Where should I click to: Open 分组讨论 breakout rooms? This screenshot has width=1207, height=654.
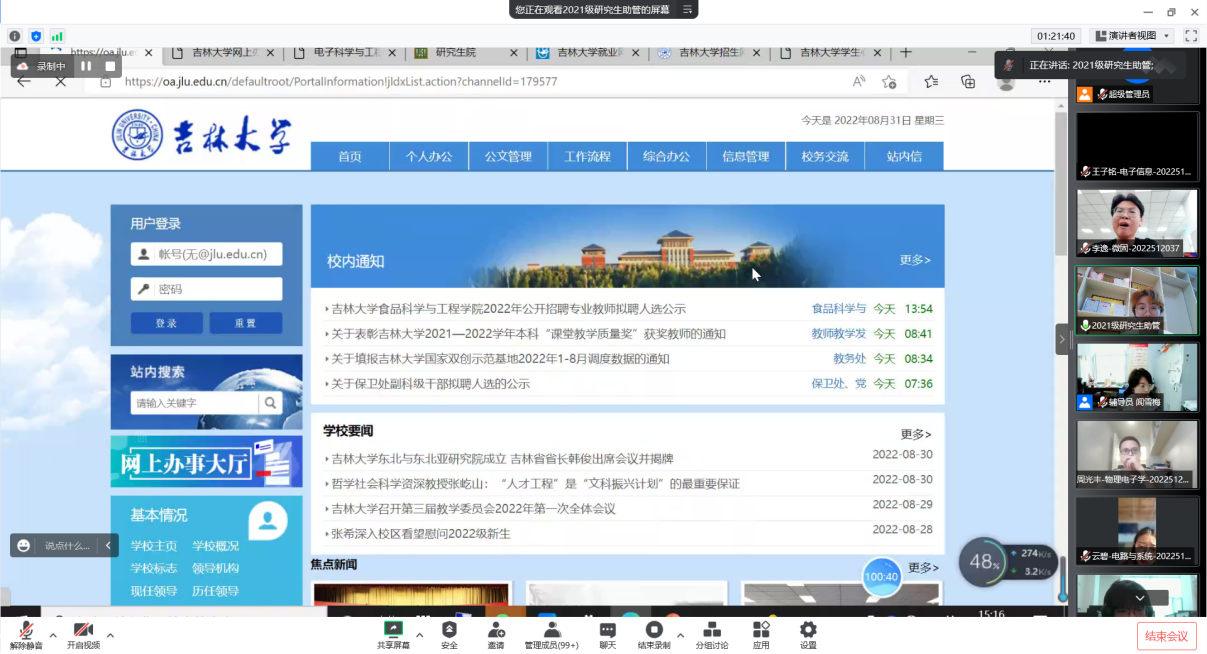[x=712, y=630]
